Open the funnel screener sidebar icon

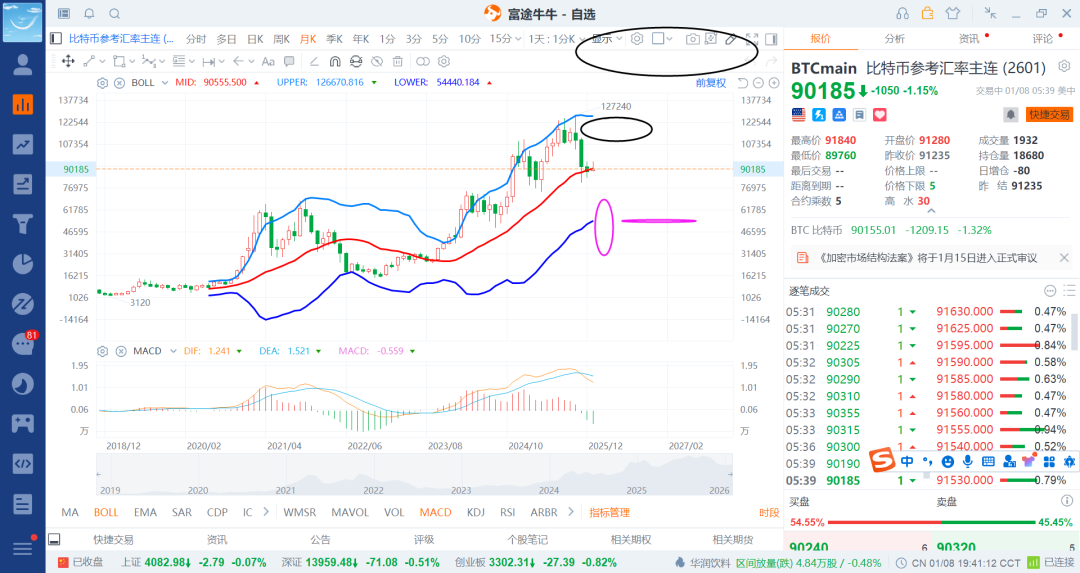[x=23, y=224]
